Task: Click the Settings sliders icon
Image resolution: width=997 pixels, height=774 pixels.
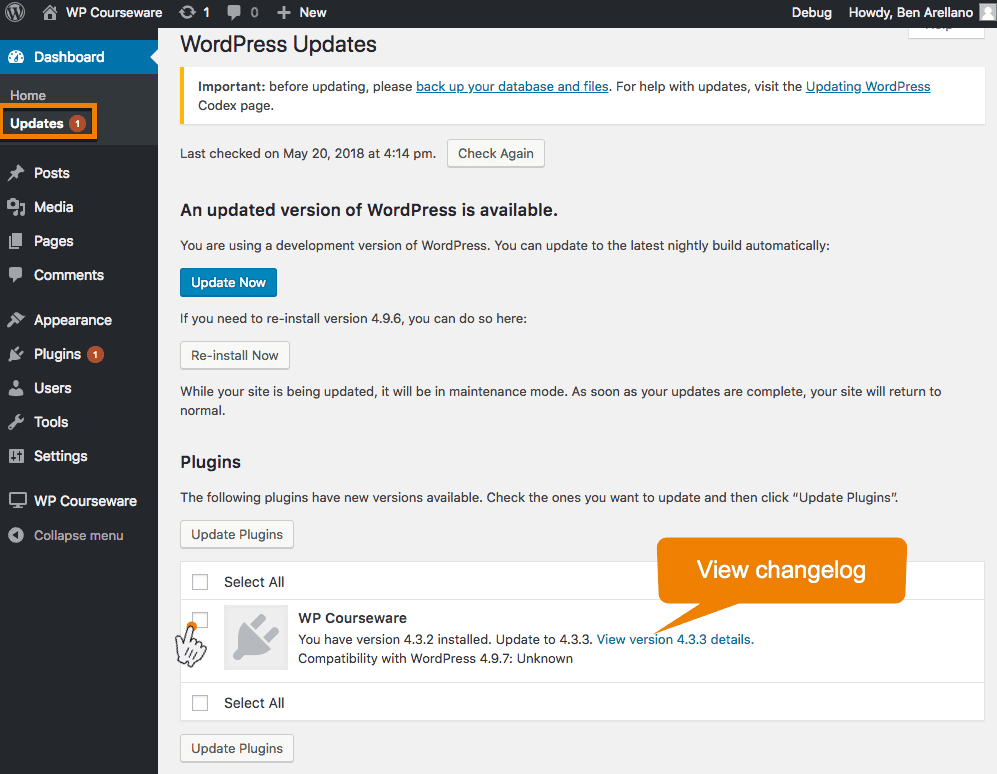Action: tap(17, 456)
